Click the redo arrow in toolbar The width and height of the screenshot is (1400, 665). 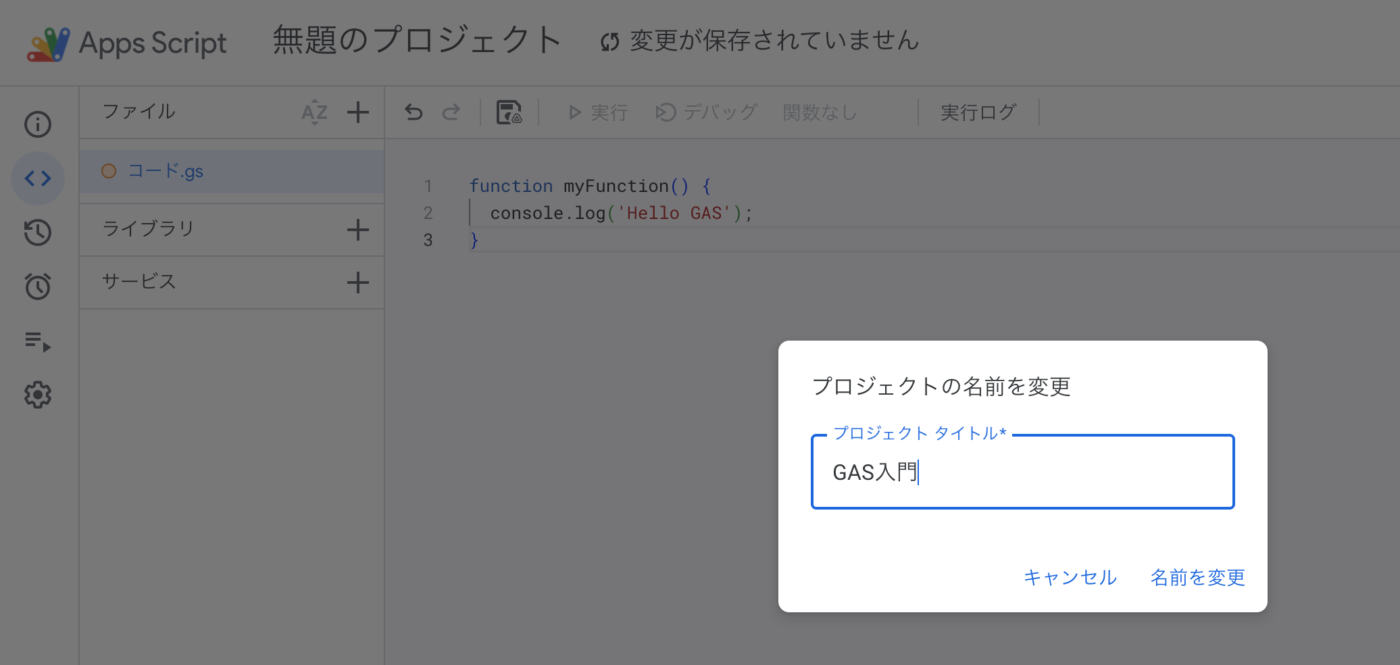(451, 113)
